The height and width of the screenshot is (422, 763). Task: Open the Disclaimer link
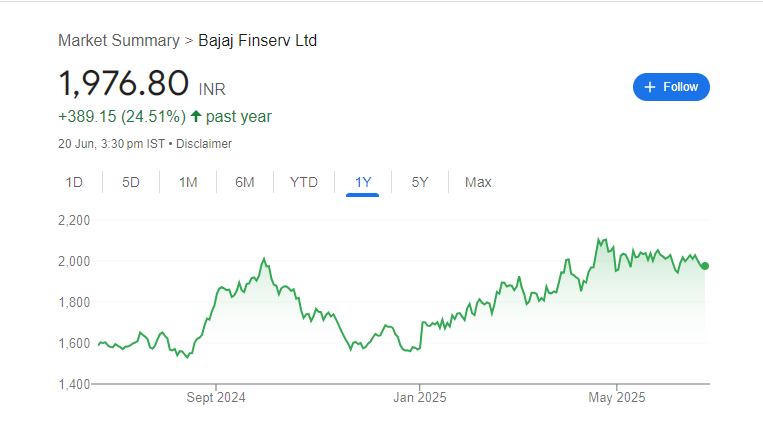[x=203, y=144]
